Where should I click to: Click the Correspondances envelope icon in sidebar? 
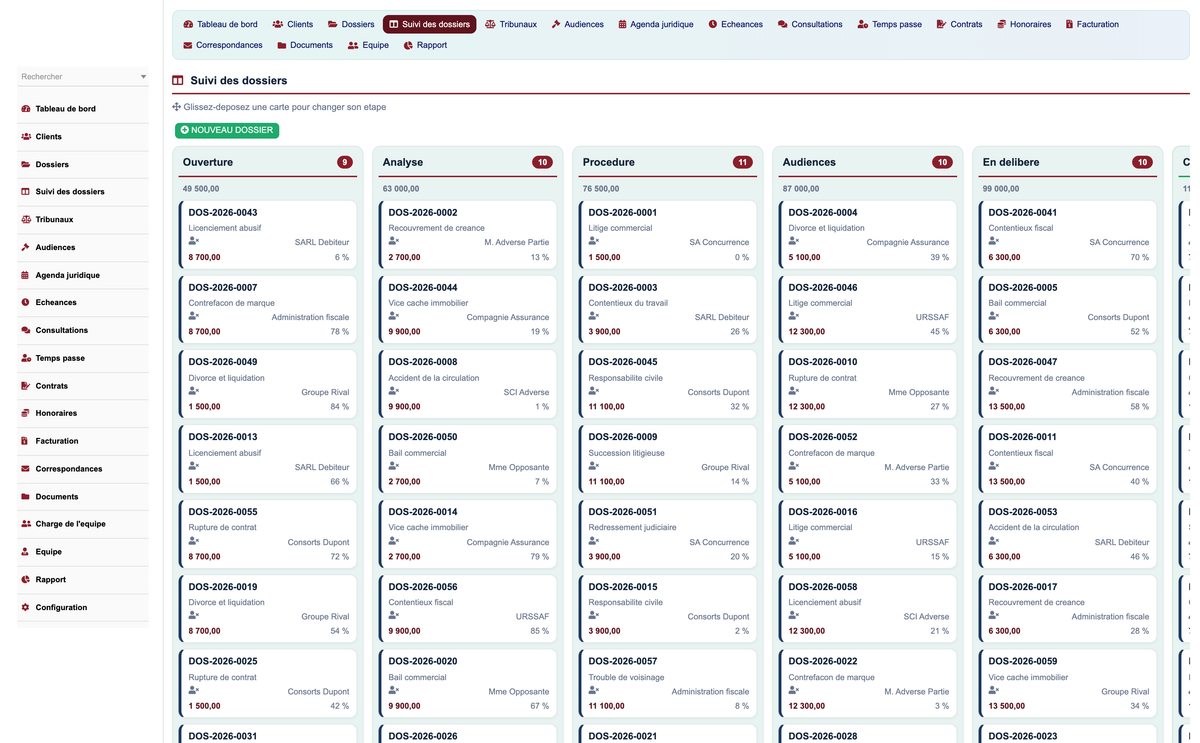click(x=26, y=468)
